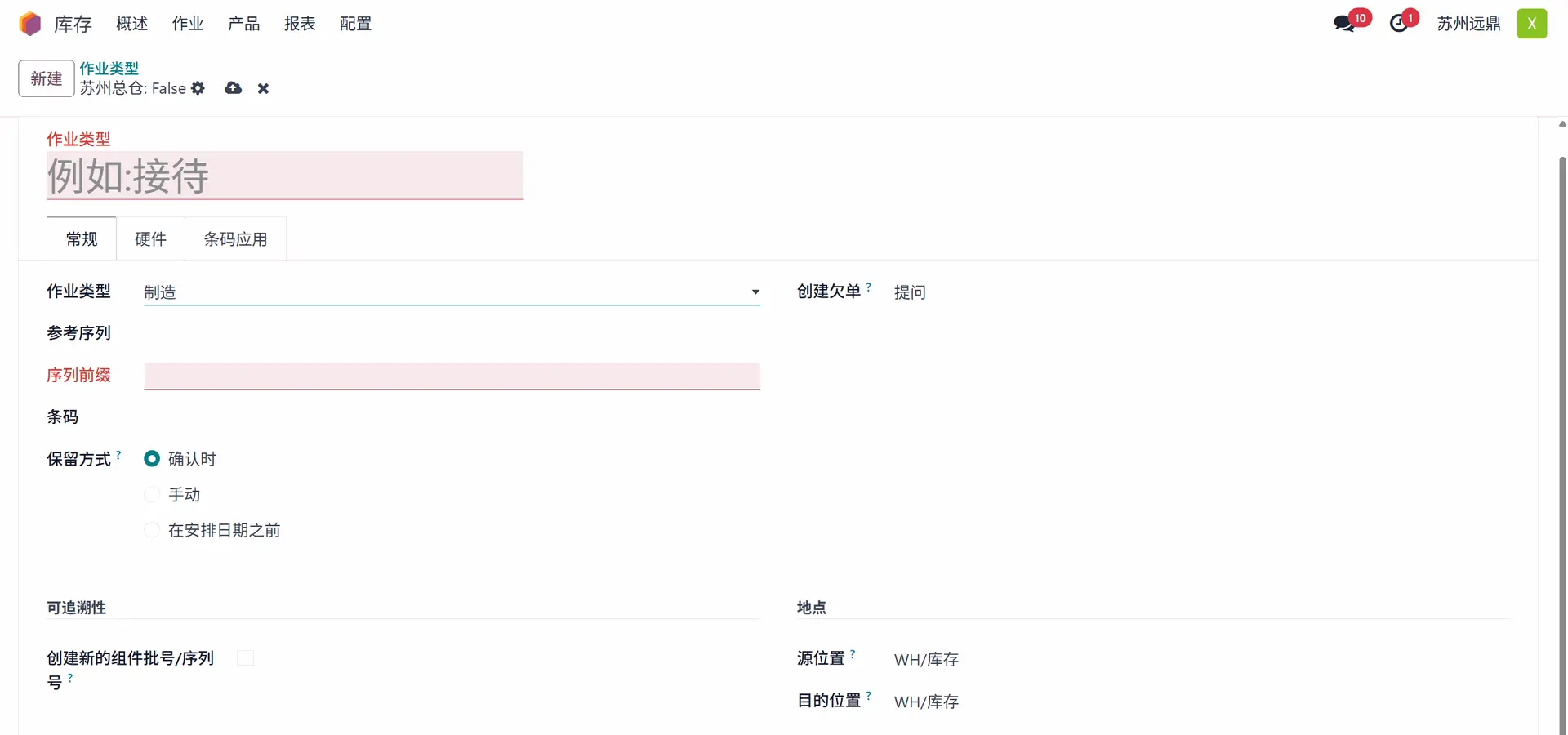Click the green user avatar
Screen dimensions: 1568x735
pyautogui.click(x=1531, y=24)
